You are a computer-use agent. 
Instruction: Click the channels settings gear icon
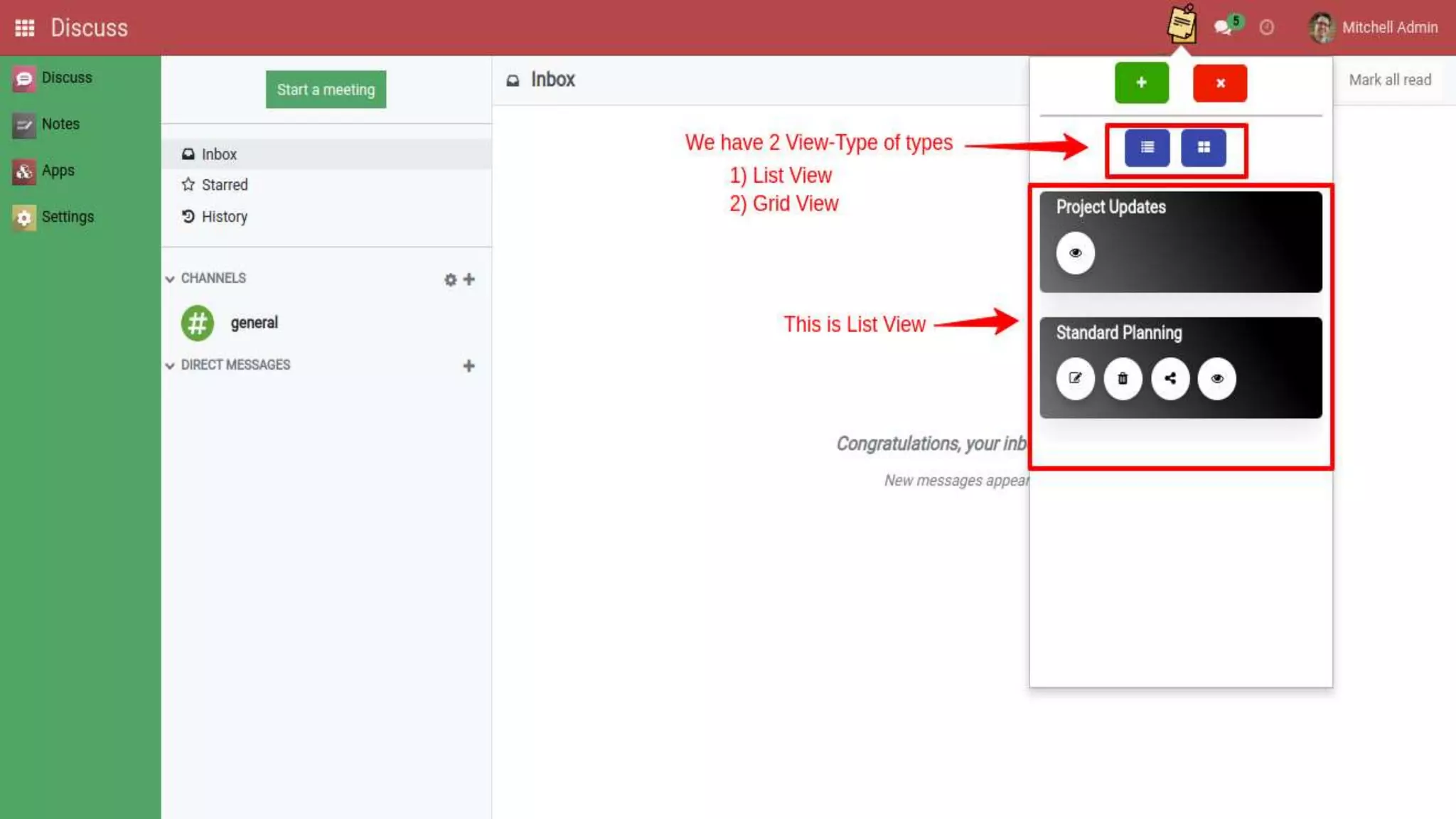pos(450,279)
